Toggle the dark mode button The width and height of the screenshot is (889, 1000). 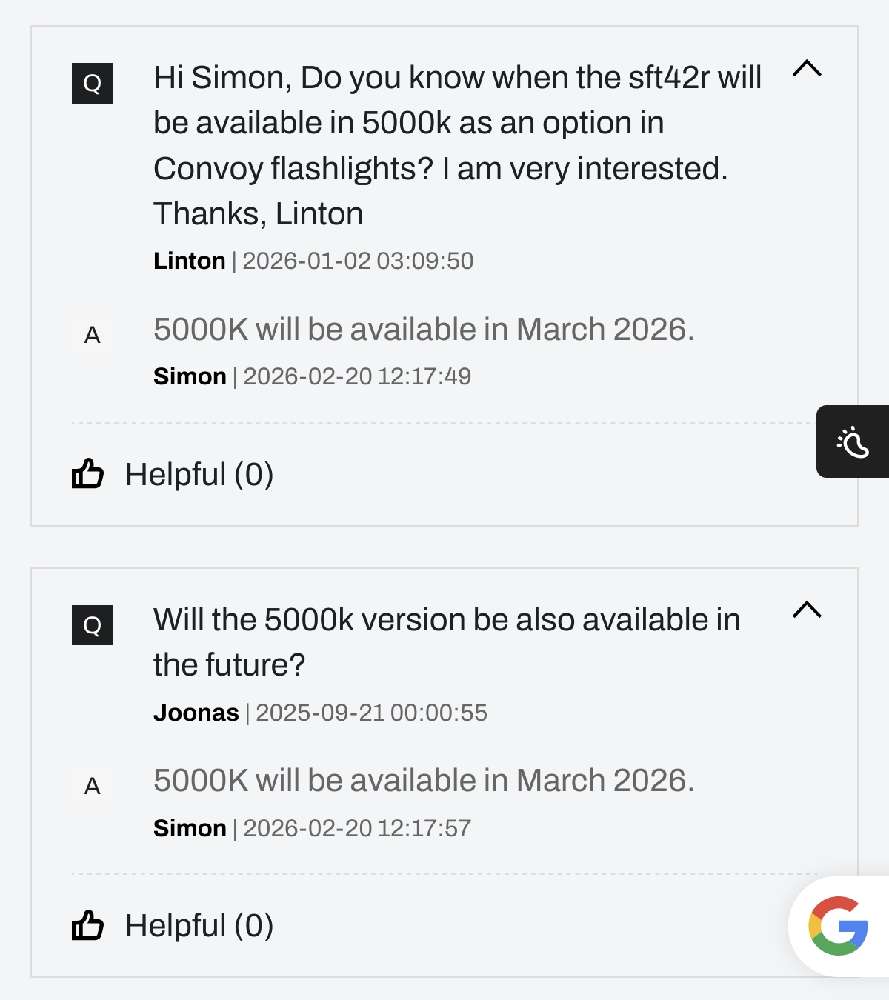tap(853, 441)
